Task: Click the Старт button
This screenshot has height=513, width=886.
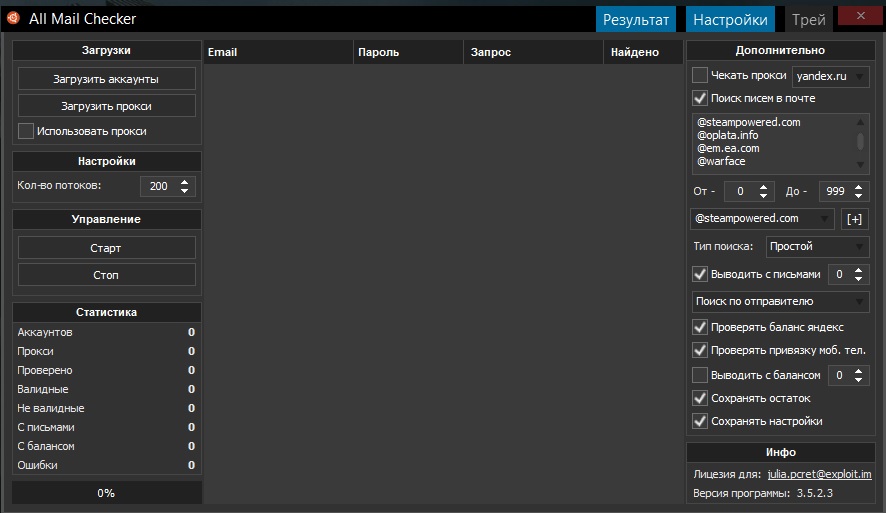Action: tap(106, 248)
